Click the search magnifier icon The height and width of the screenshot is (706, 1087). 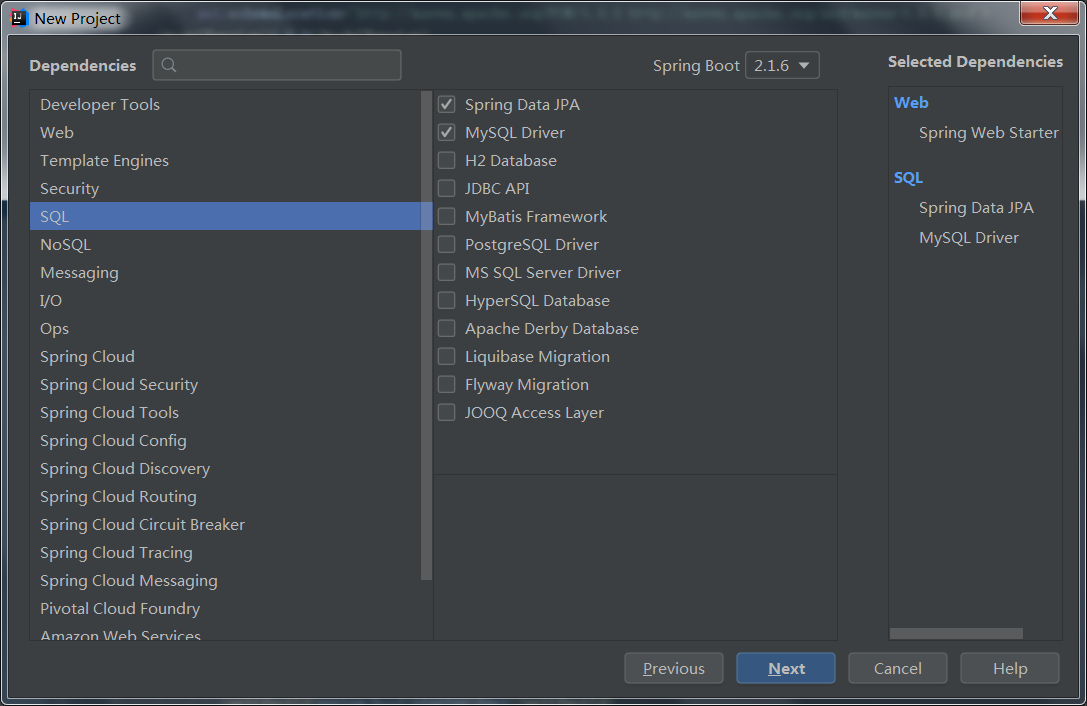click(x=168, y=65)
